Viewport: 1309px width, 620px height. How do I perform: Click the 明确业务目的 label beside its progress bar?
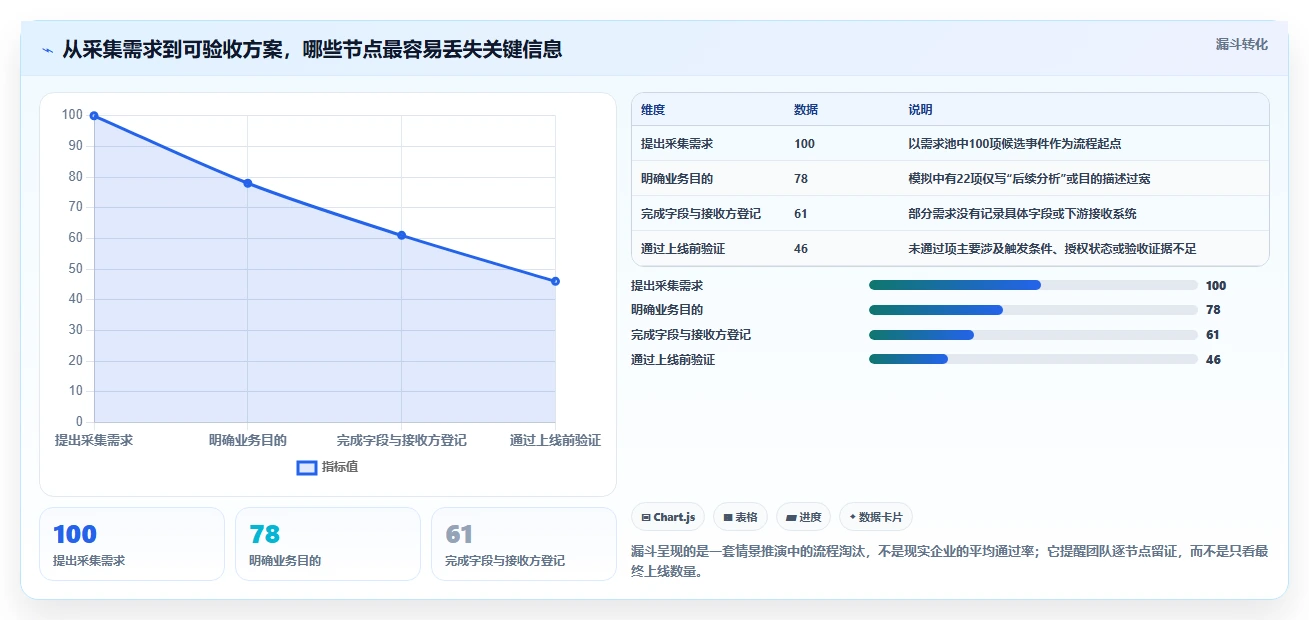pos(667,310)
